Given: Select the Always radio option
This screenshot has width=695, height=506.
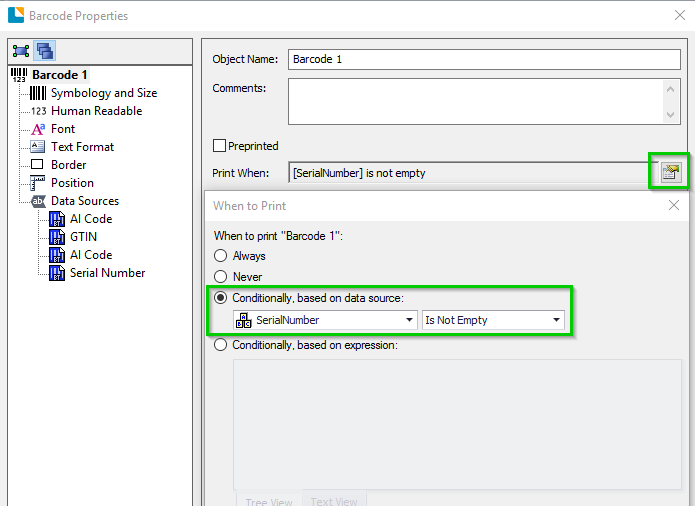Looking at the screenshot, I should click(220, 256).
